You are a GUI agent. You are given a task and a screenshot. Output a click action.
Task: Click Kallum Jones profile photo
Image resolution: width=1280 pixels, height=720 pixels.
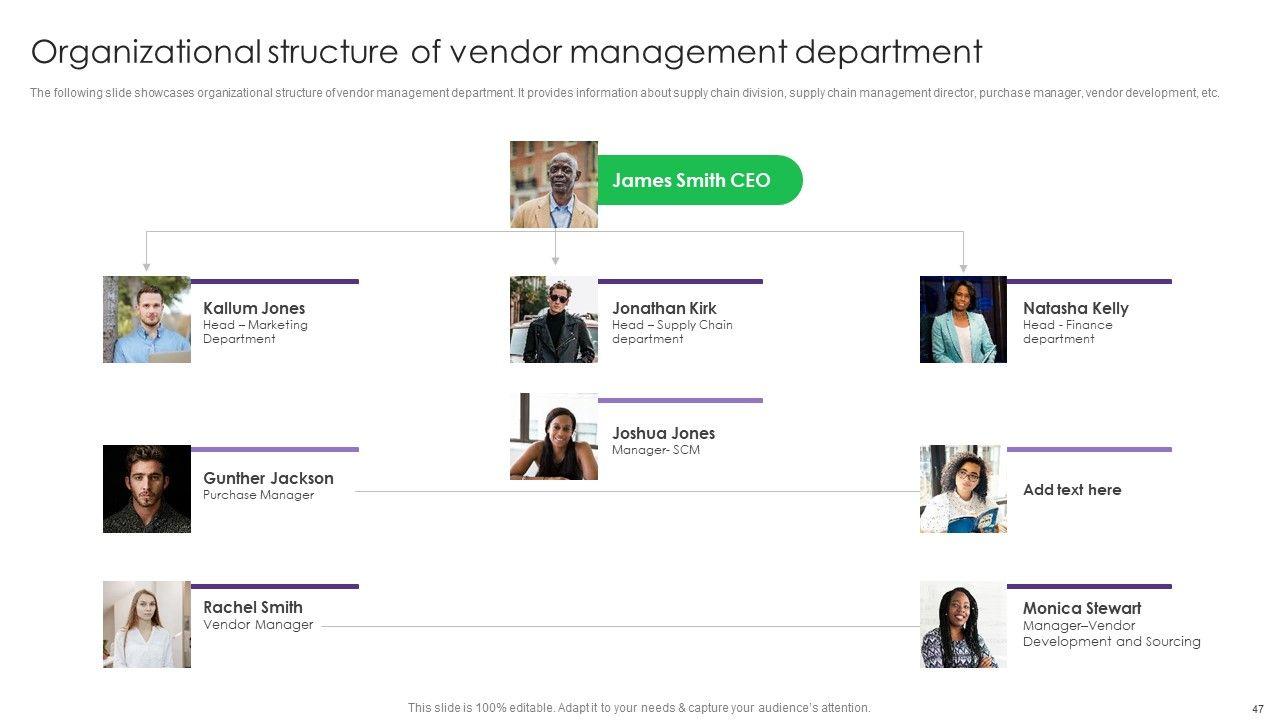point(146,319)
